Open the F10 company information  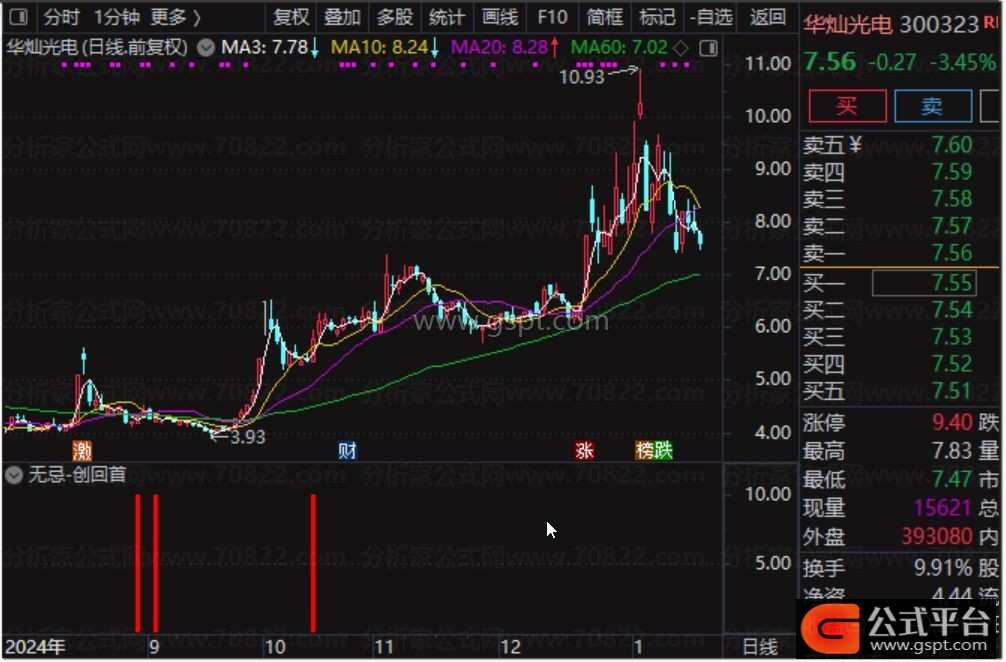coord(552,17)
